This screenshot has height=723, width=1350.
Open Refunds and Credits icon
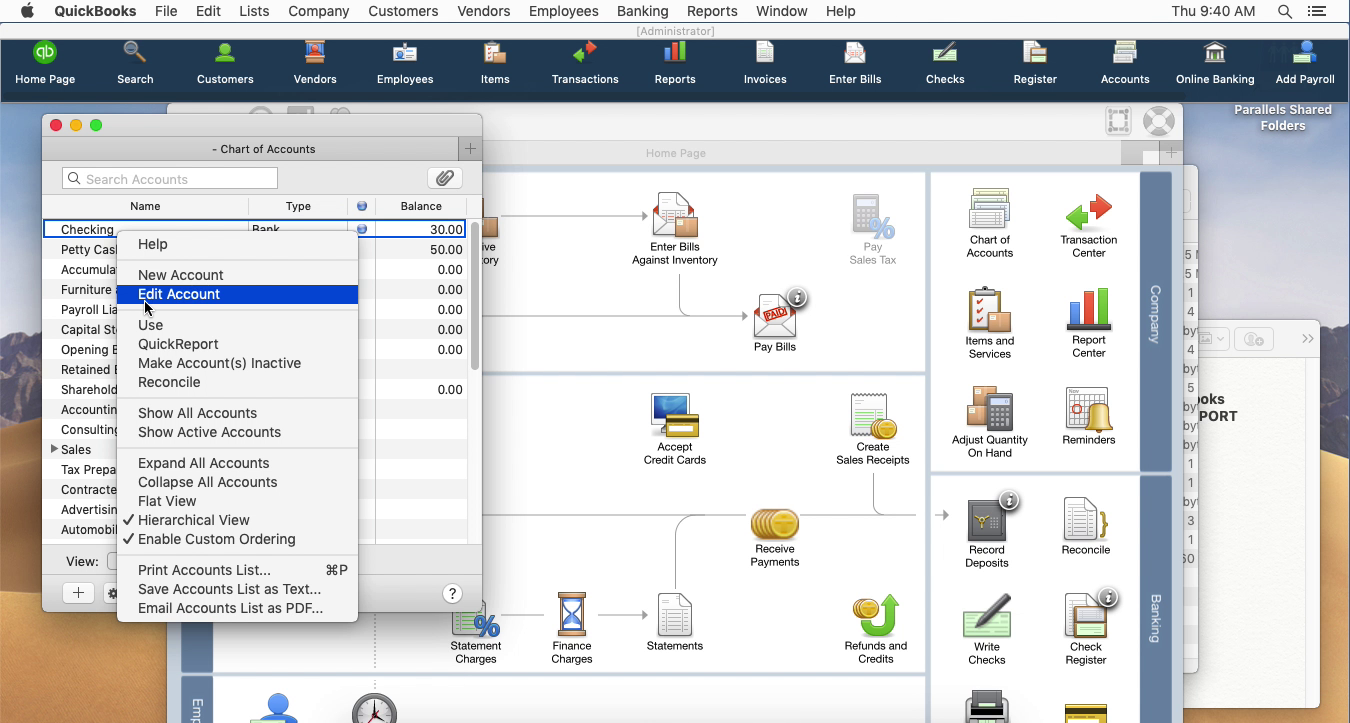(876, 629)
